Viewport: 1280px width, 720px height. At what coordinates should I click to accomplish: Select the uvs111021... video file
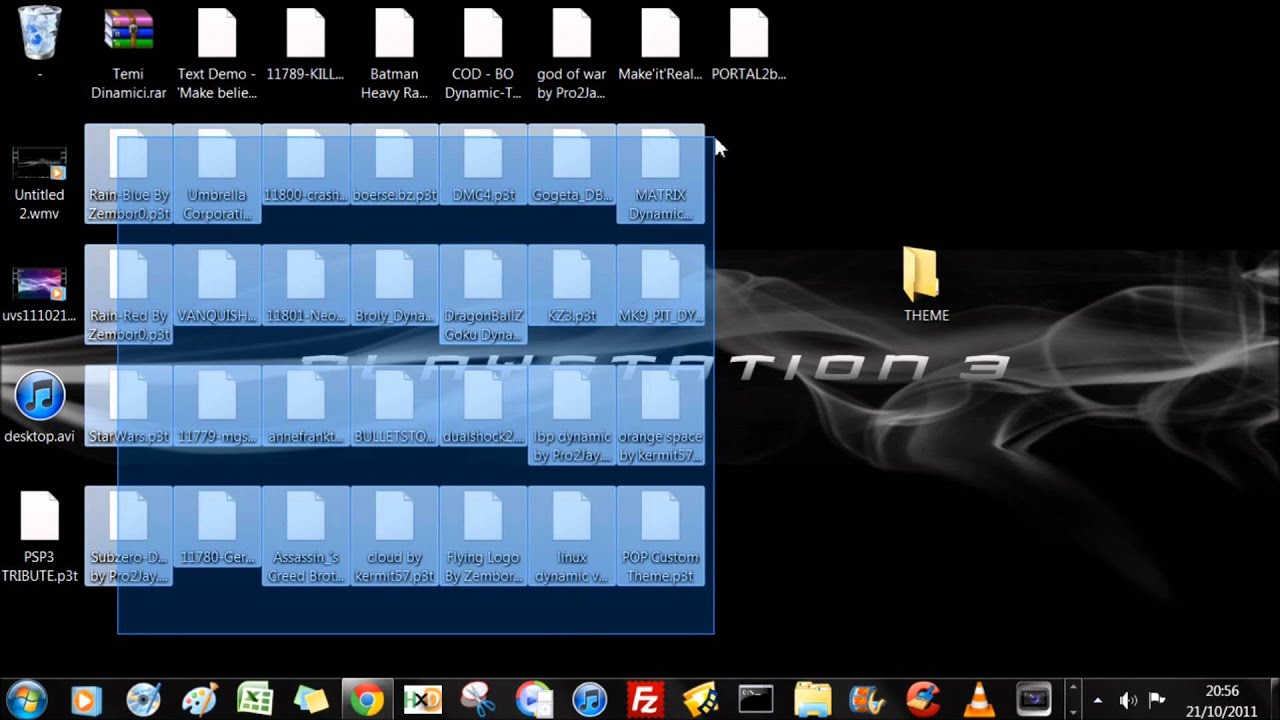pos(39,295)
